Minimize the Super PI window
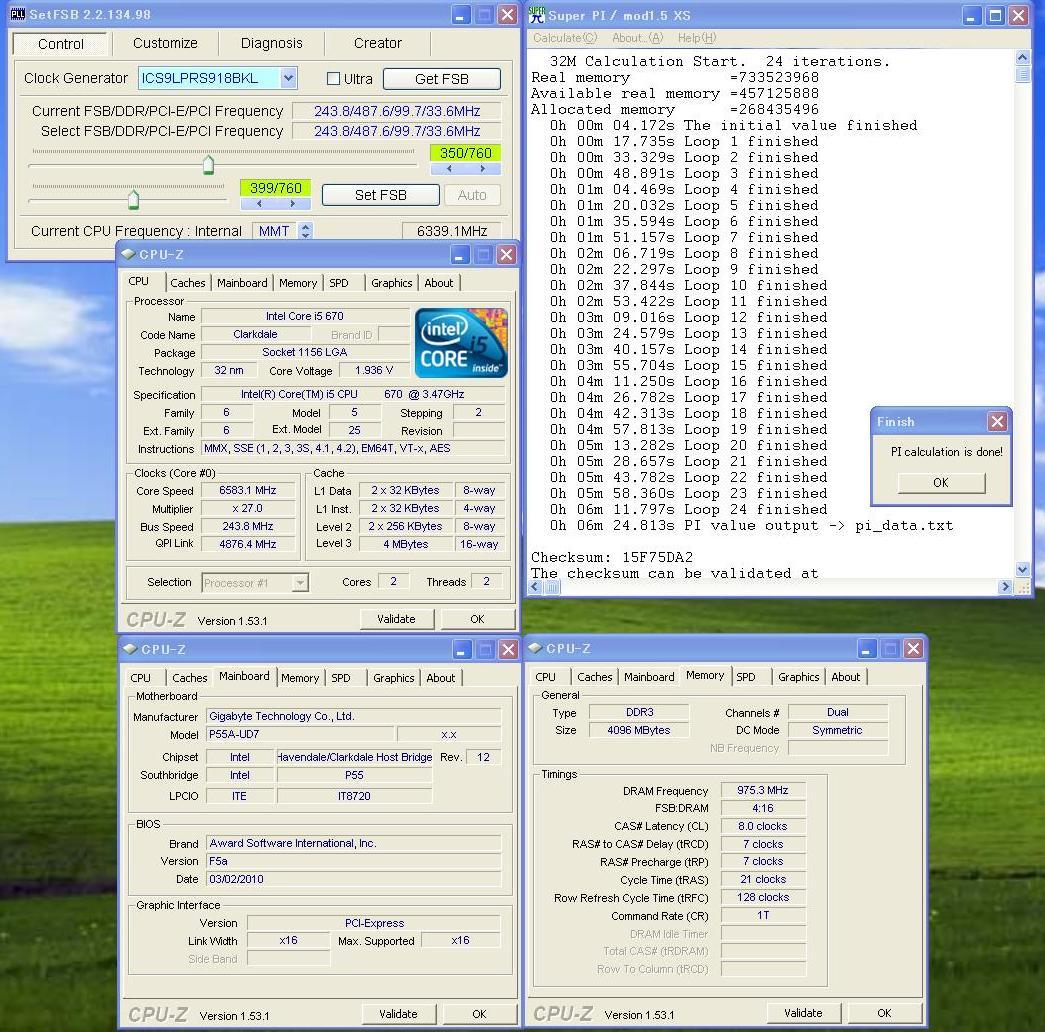Screen dimensions: 1045x1032 coord(972,15)
